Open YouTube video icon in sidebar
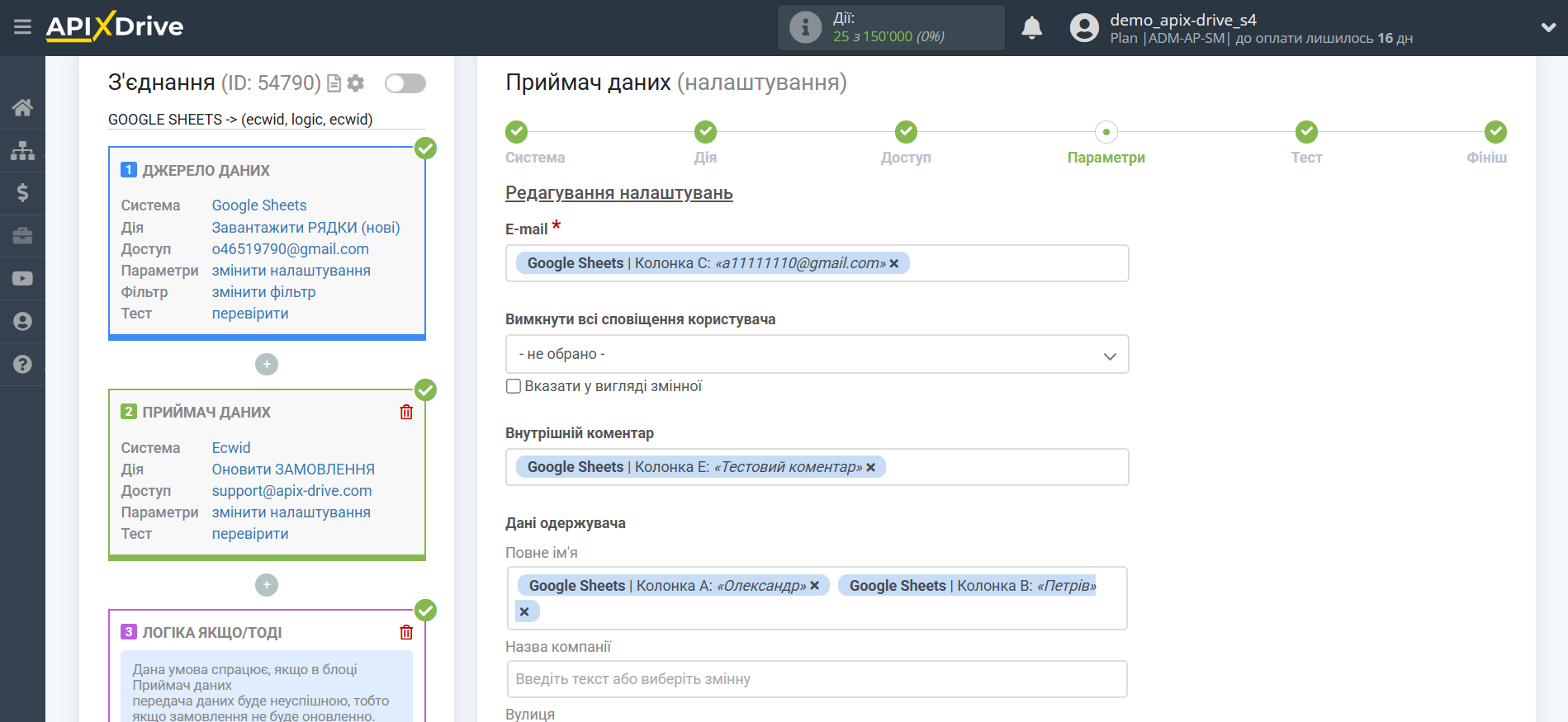The height and width of the screenshot is (722, 1568). (x=22, y=279)
